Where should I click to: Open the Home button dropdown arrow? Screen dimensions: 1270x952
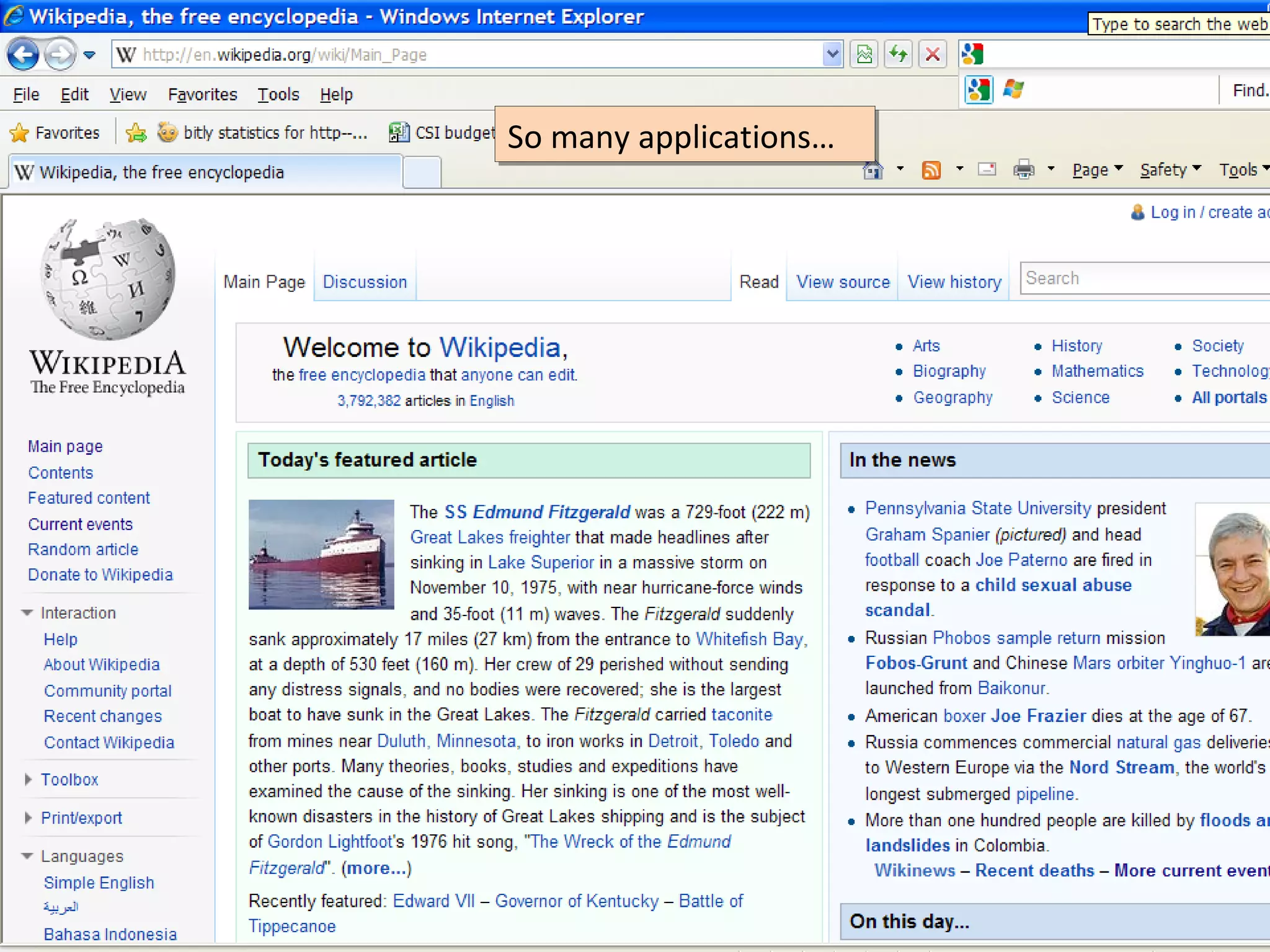tap(900, 169)
